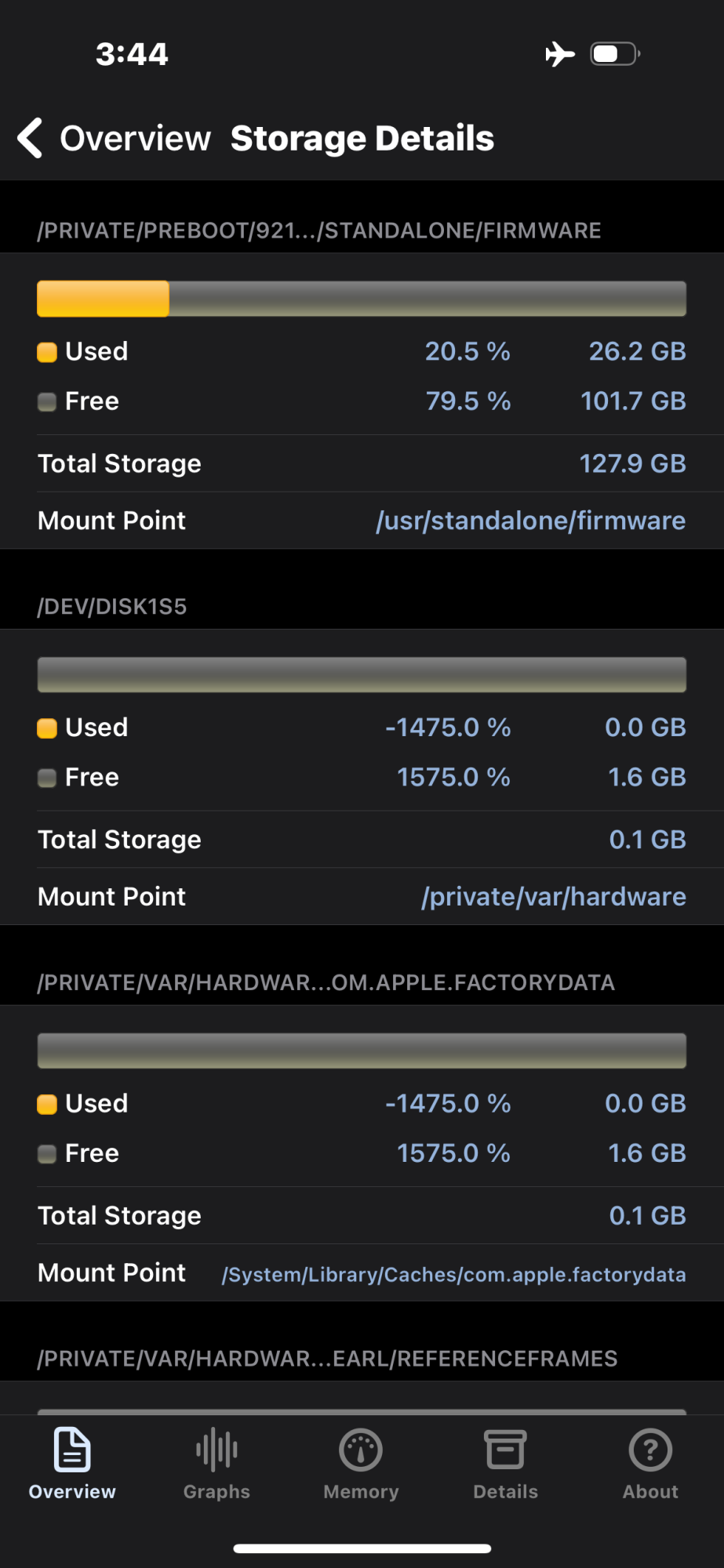The width and height of the screenshot is (724, 1568).
Task: Open the Graphs tab icon
Action: click(216, 1450)
